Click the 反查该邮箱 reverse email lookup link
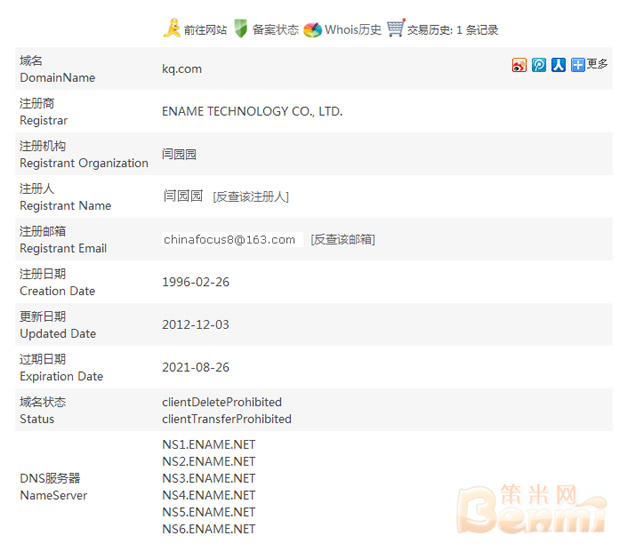This screenshot has height=552, width=620. point(343,239)
